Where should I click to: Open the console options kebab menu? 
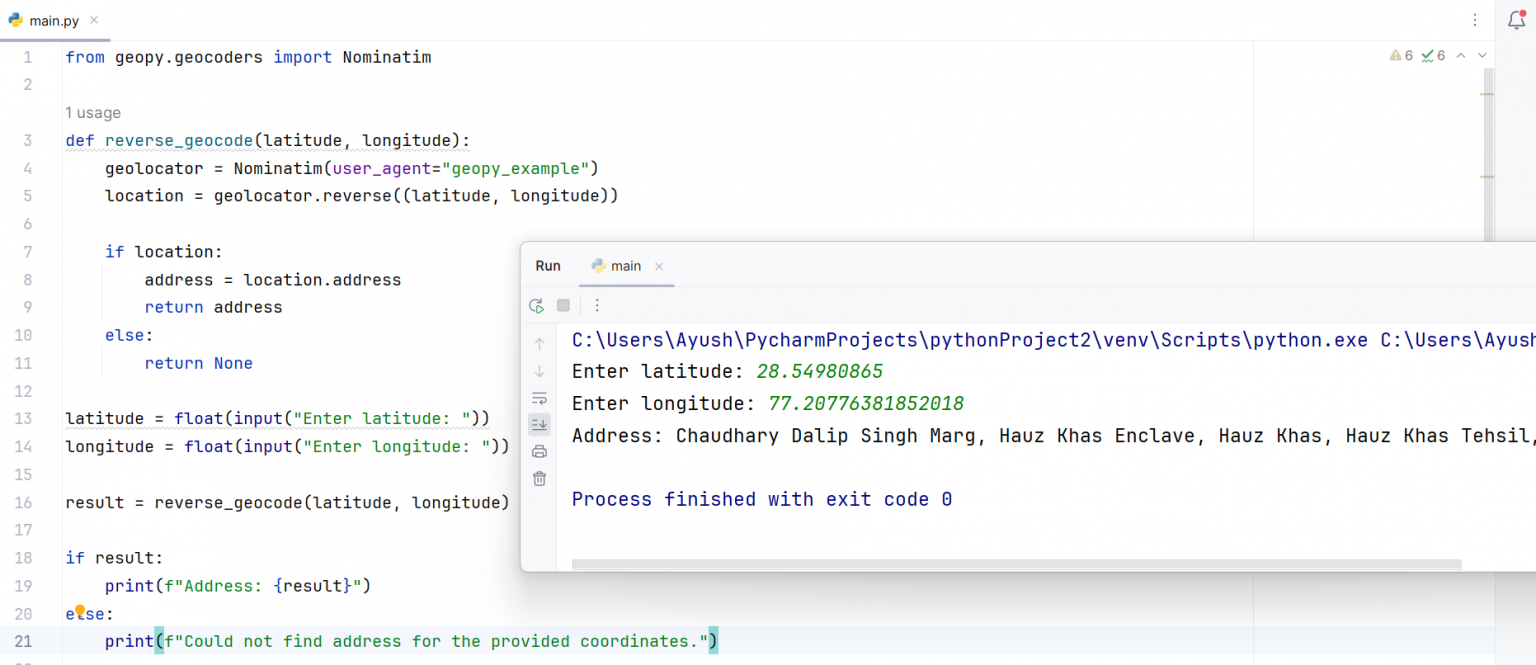click(597, 304)
